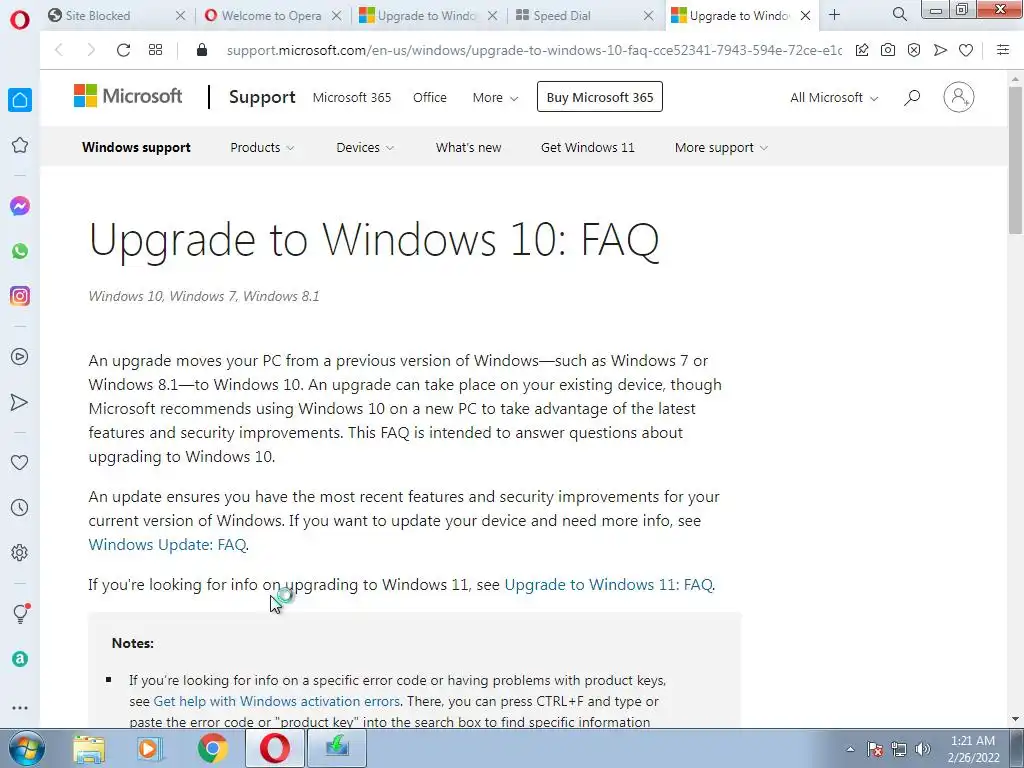Image resolution: width=1024 pixels, height=768 pixels.
Task: Reload the current page
Action: coord(123,50)
